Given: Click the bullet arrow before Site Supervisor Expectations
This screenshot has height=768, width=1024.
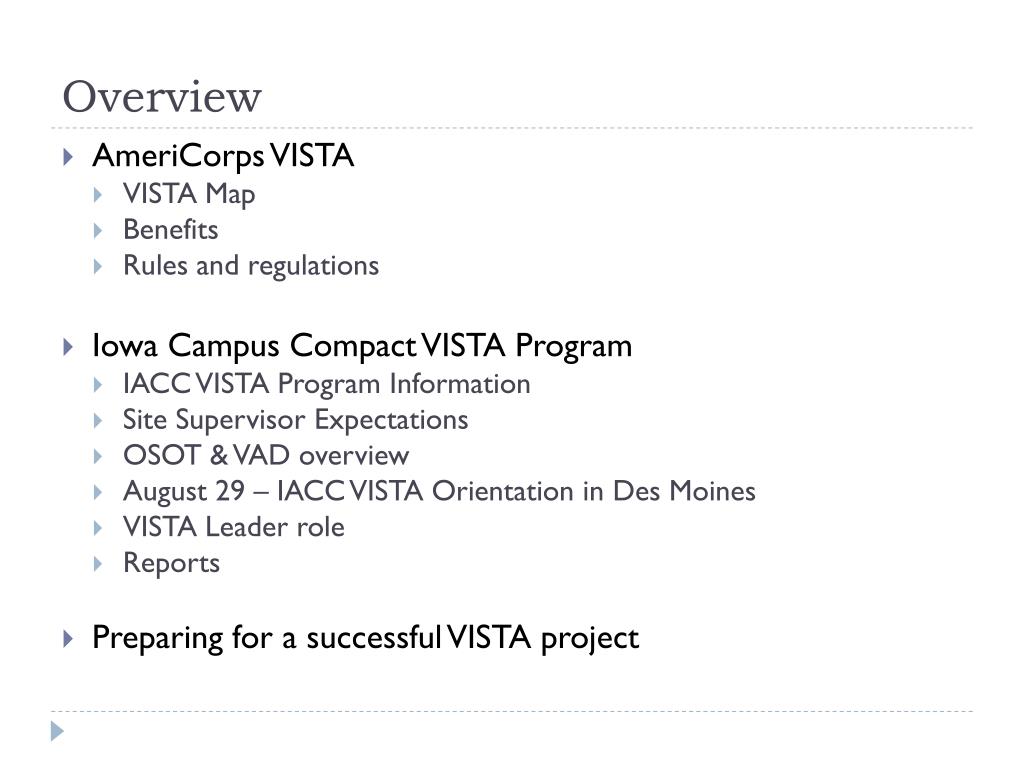Looking at the screenshot, I should coord(98,421).
